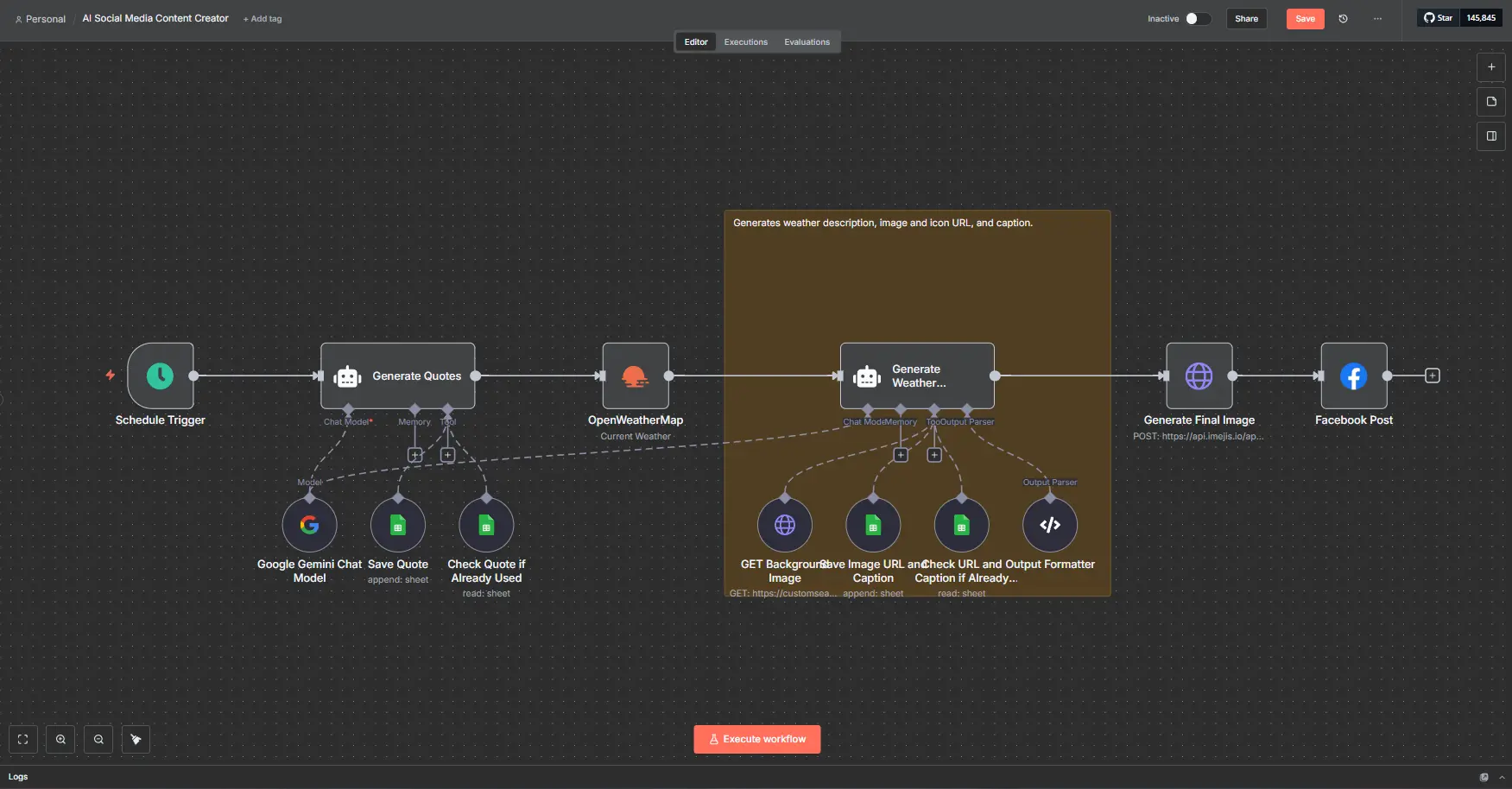
Task: Click the Output Formatter code node
Action: click(1049, 525)
